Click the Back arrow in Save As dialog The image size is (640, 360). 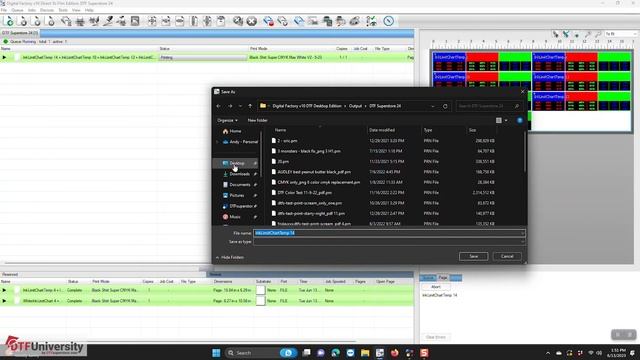(219, 106)
